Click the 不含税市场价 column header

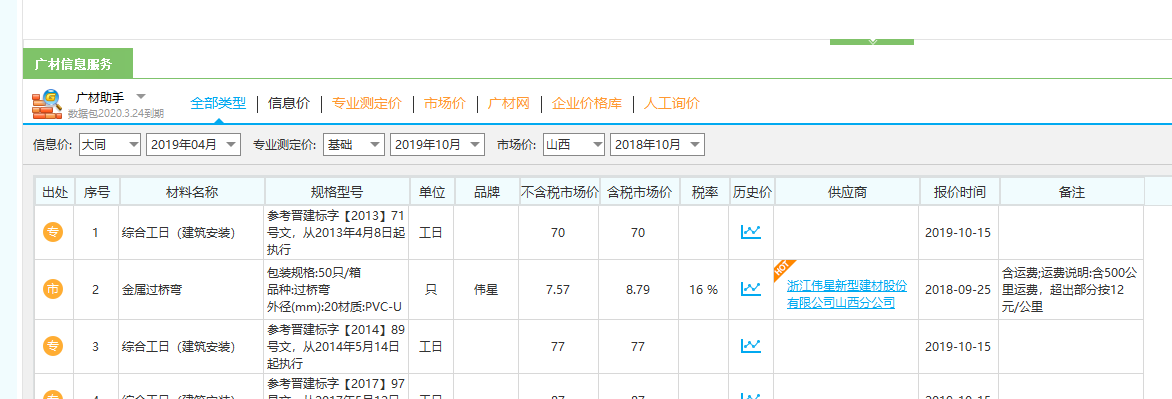click(x=559, y=192)
